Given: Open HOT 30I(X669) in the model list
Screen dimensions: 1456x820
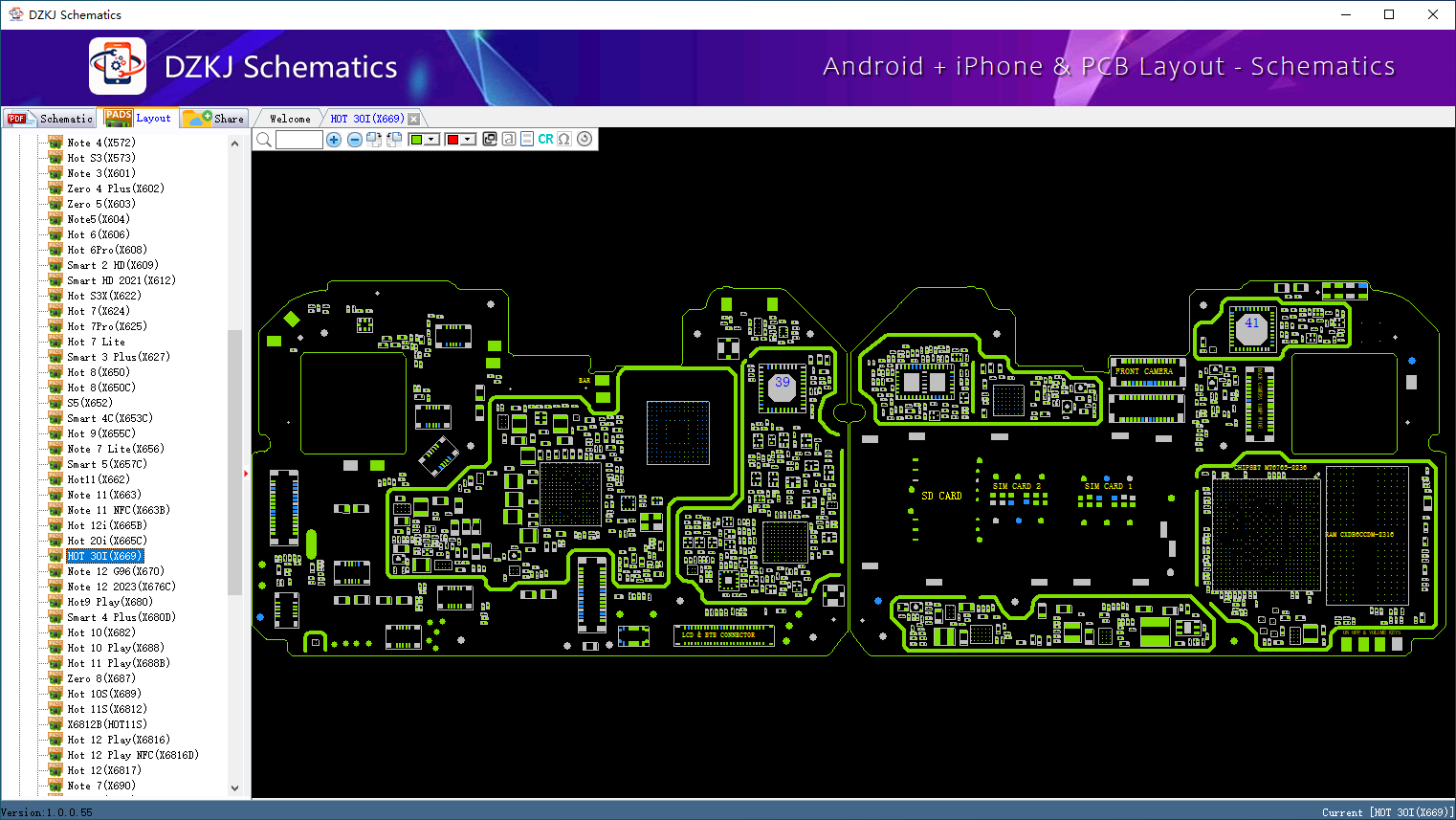Looking at the screenshot, I should point(105,556).
